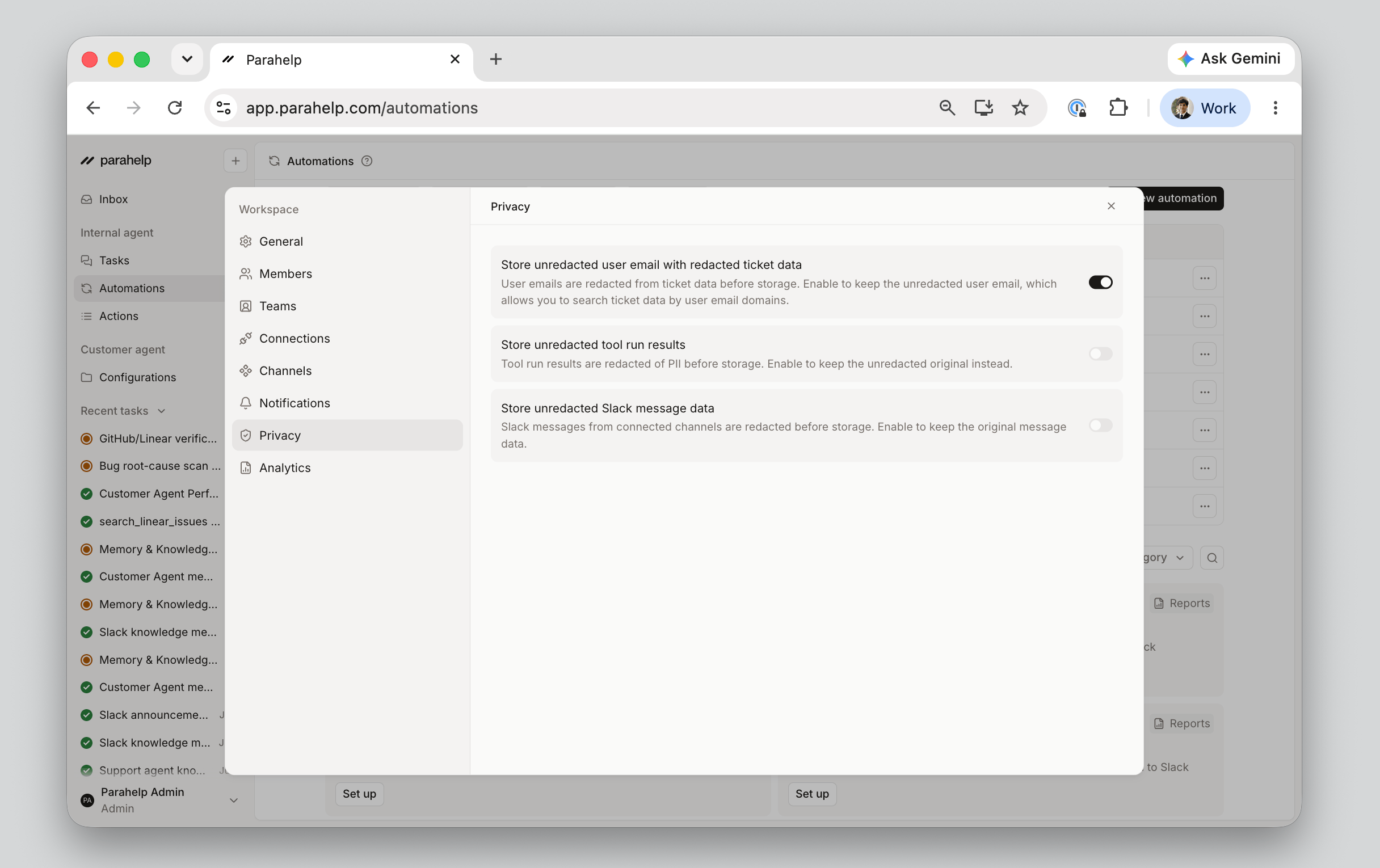Select Automations in the sidebar
1380x868 pixels.
pyautogui.click(x=149, y=288)
